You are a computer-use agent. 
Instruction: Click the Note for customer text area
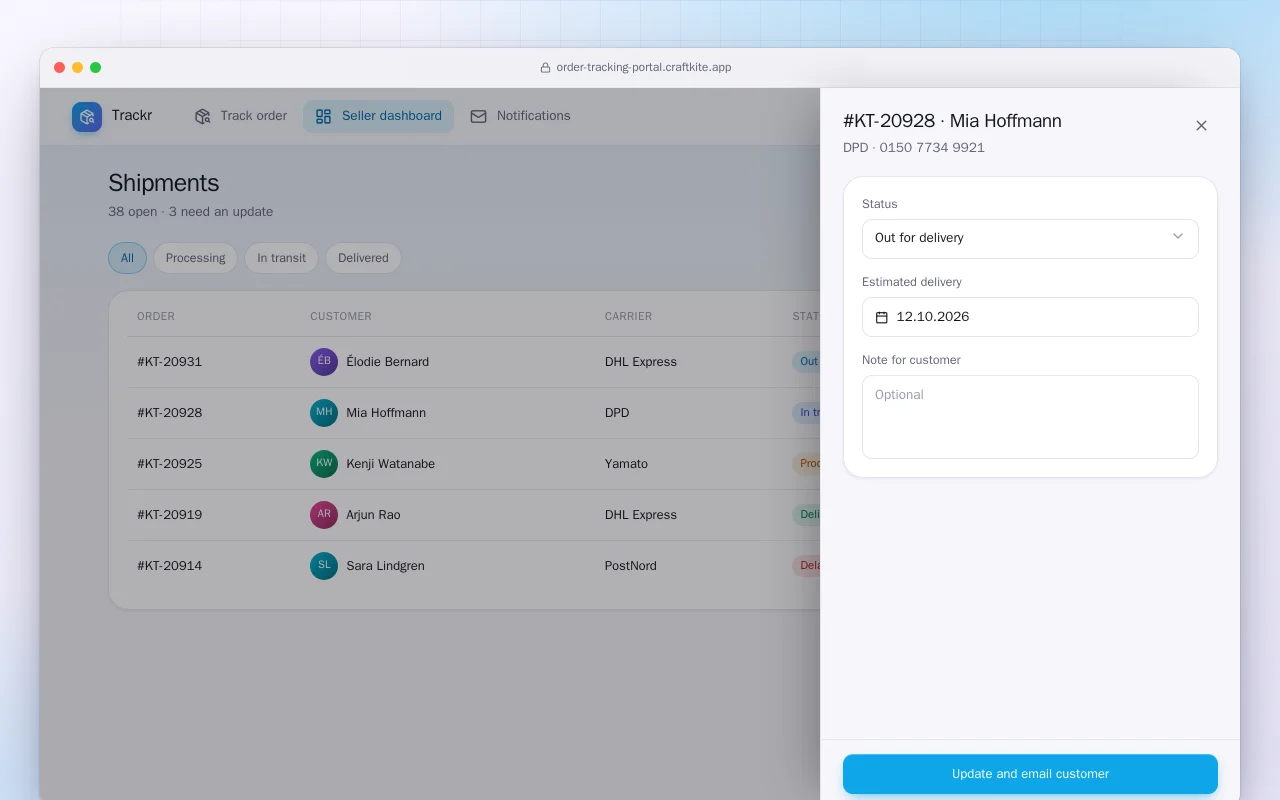tap(1030, 417)
